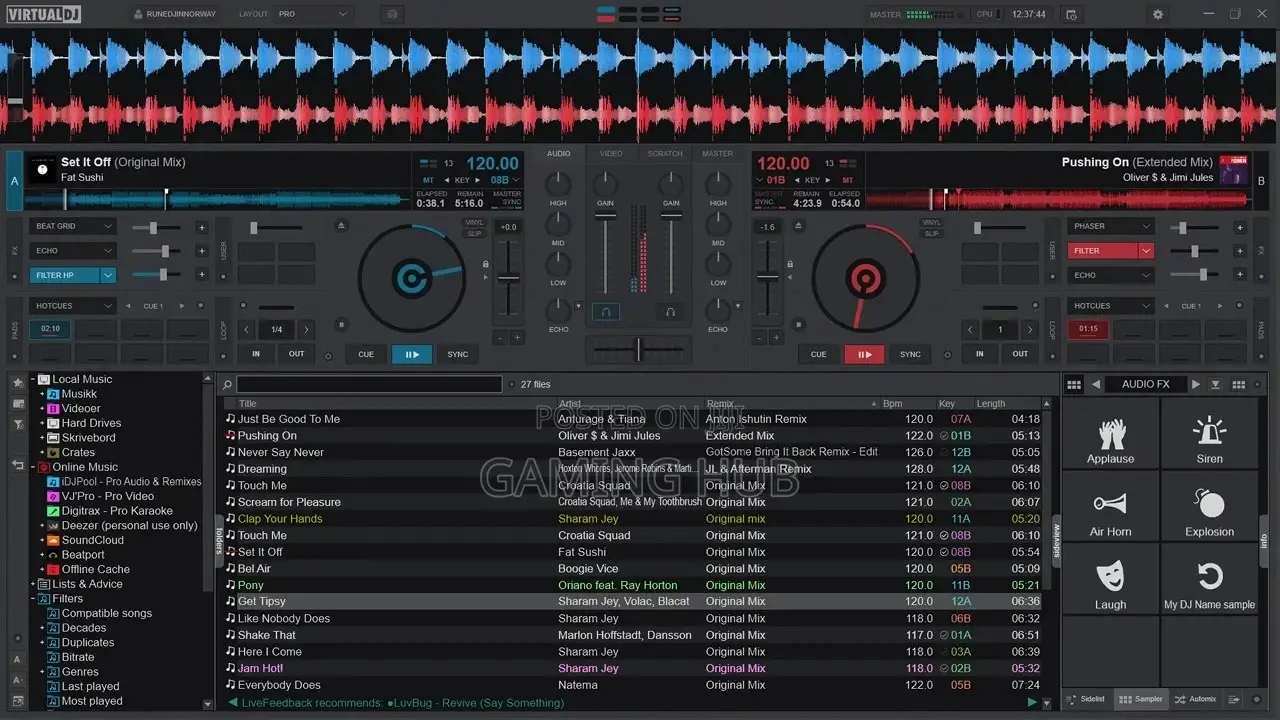This screenshot has width=1280, height=720.
Task: Open the Sidelist tab
Action: (x=1087, y=699)
